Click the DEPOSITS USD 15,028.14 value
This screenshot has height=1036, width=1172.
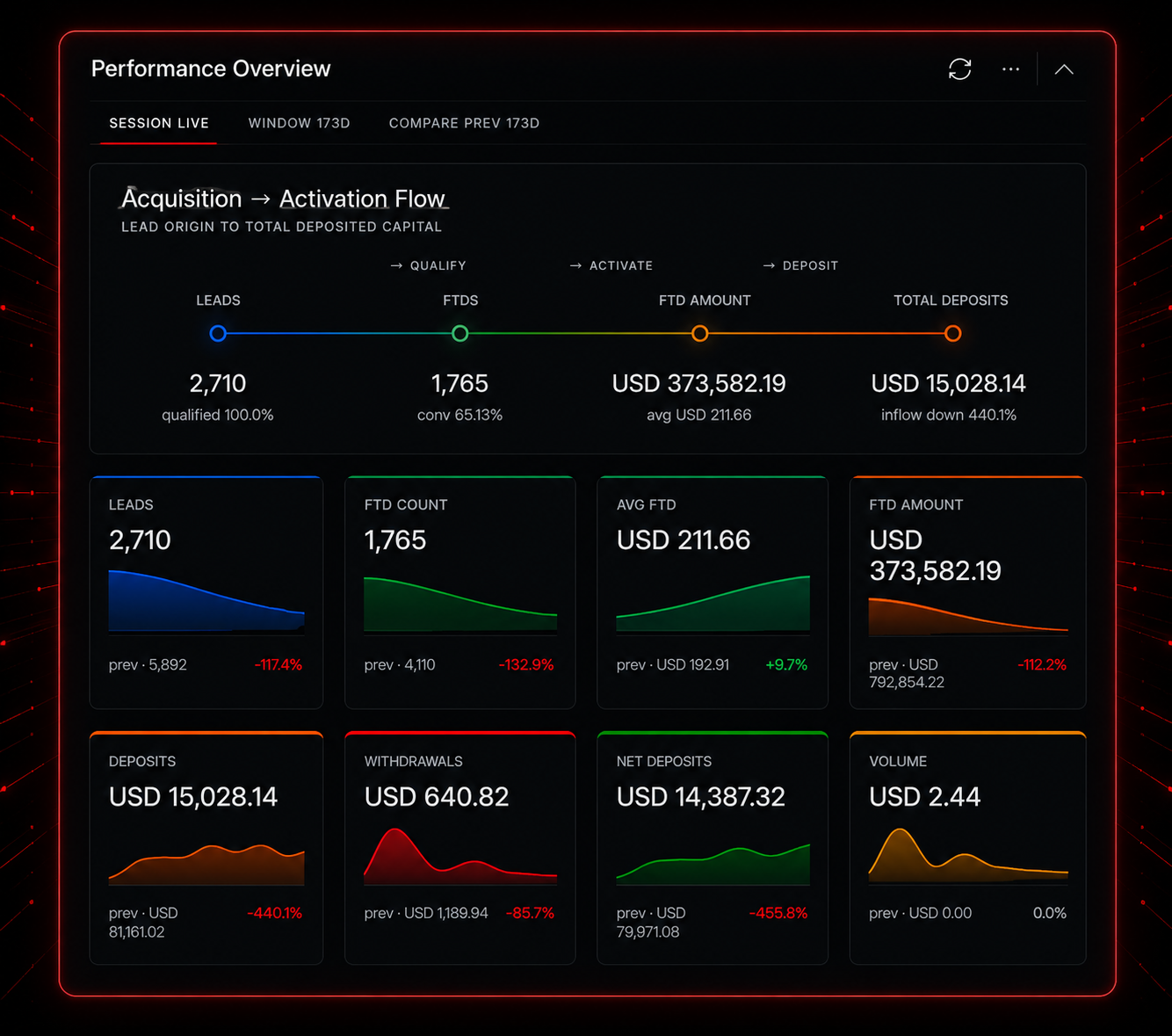click(x=193, y=797)
